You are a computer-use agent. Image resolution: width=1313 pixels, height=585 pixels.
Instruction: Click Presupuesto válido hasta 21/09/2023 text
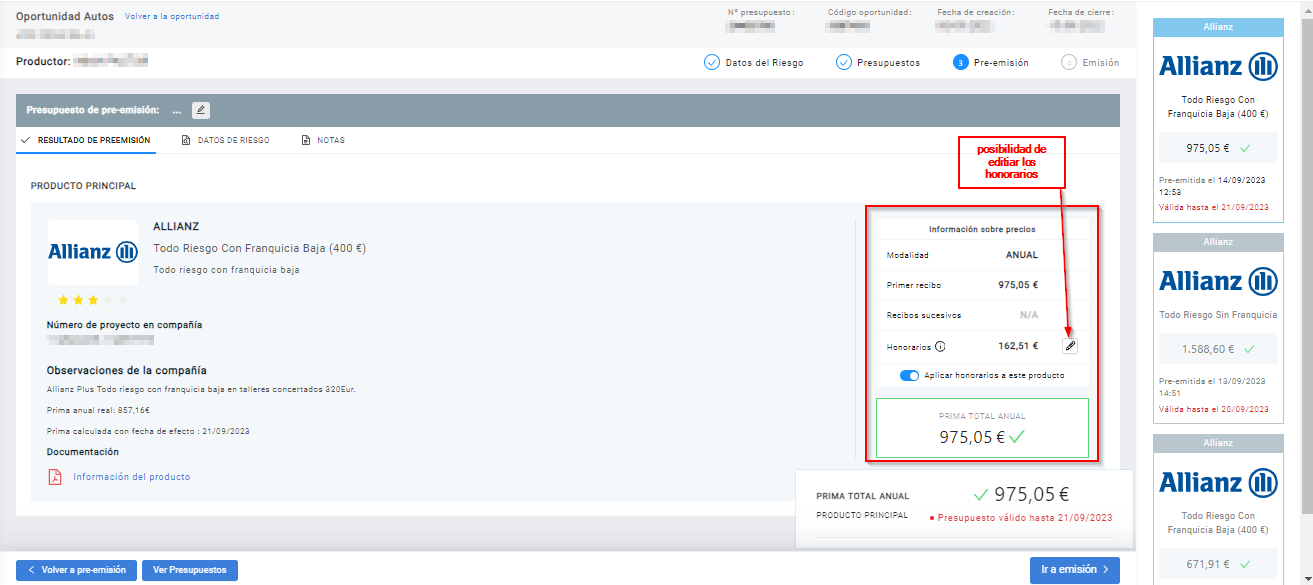(x=1025, y=518)
